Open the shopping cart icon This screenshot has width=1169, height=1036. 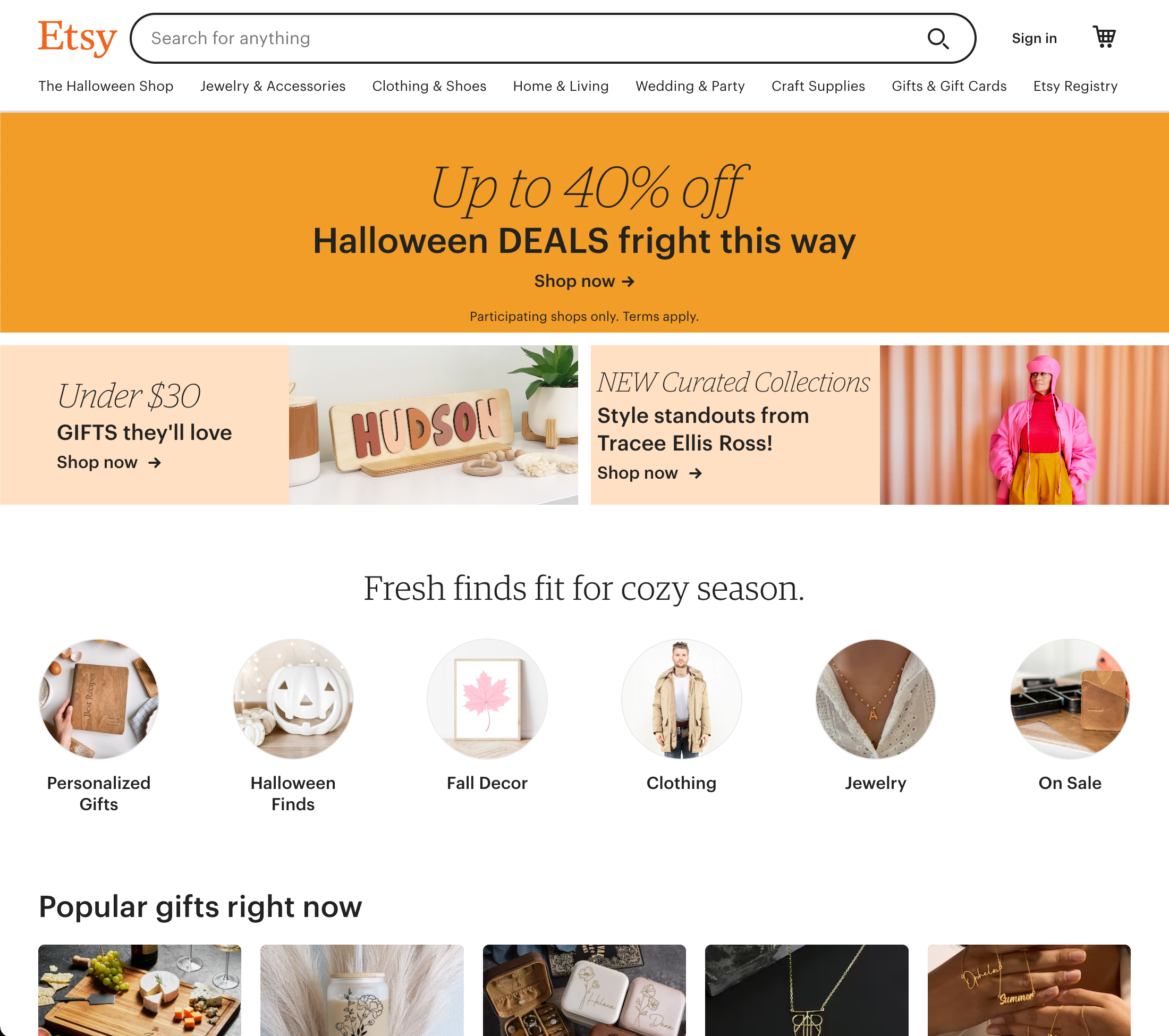(x=1104, y=37)
